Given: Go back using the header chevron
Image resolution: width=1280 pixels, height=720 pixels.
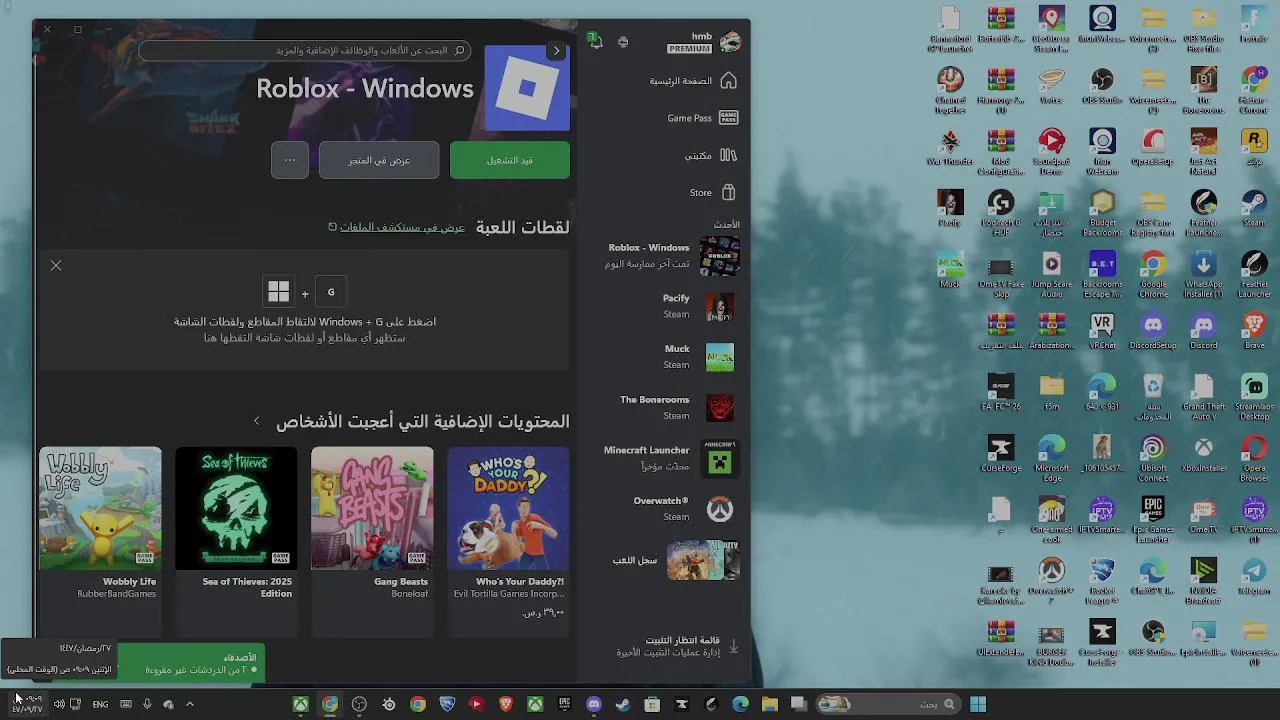Looking at the screenshot, I should (x=556, y=50).
